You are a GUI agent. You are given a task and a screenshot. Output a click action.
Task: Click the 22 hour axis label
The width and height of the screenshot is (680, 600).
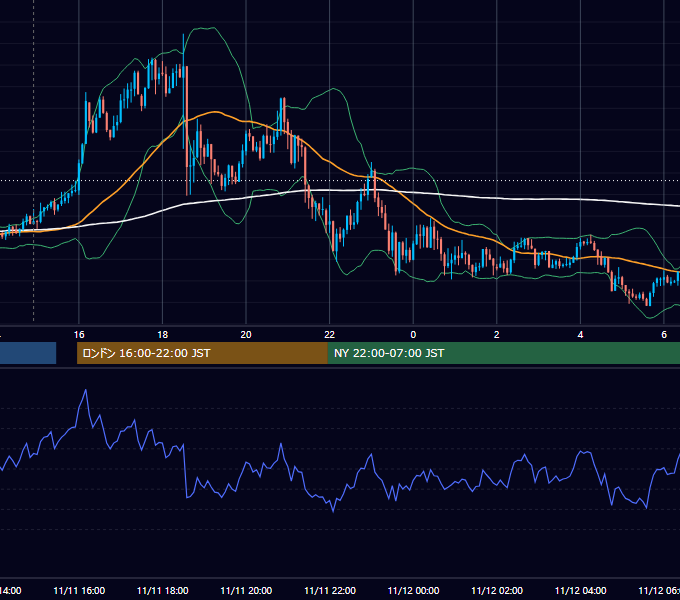[330, 335]
